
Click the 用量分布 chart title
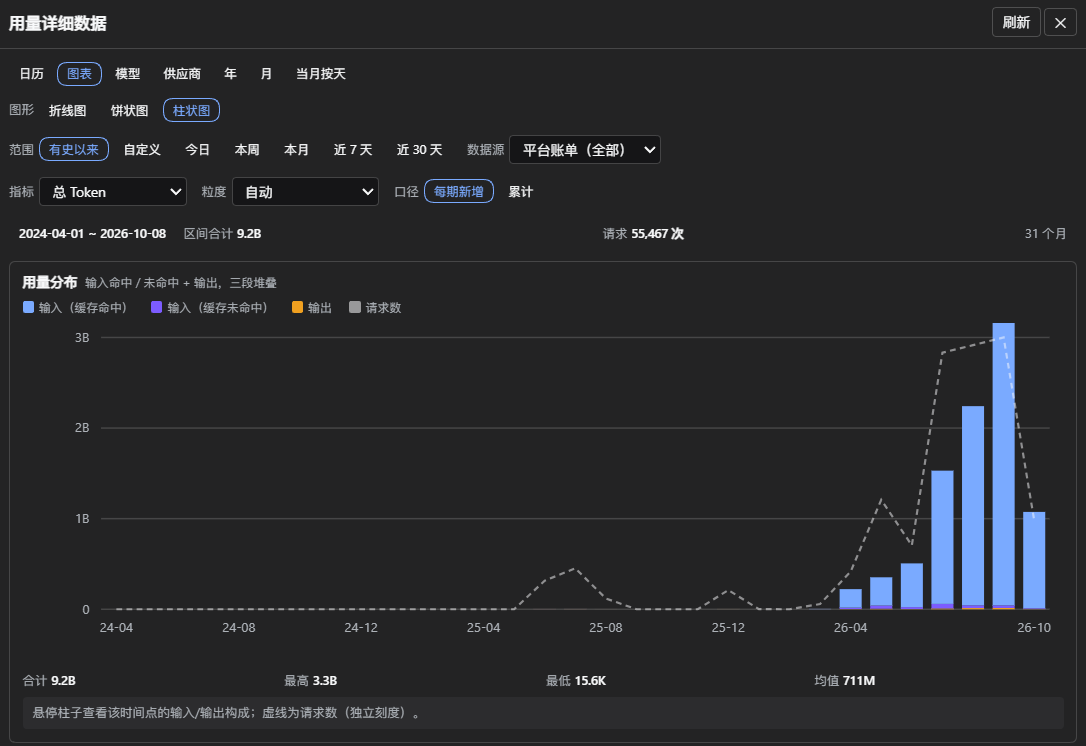click(x=49, y=282)
